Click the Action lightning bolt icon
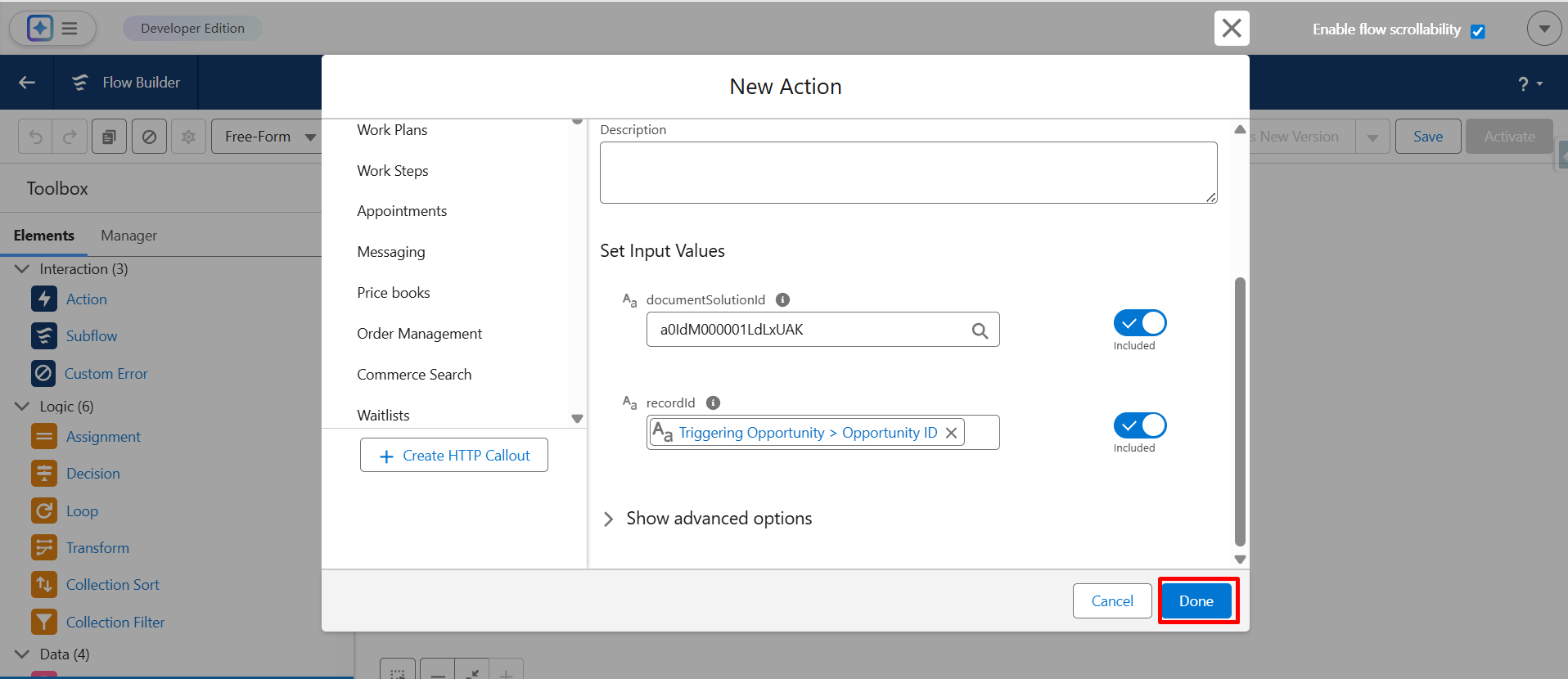Image resolution: width=1568 pixels, height=679 pixels. pyautogui.click(x=44, y=299)
